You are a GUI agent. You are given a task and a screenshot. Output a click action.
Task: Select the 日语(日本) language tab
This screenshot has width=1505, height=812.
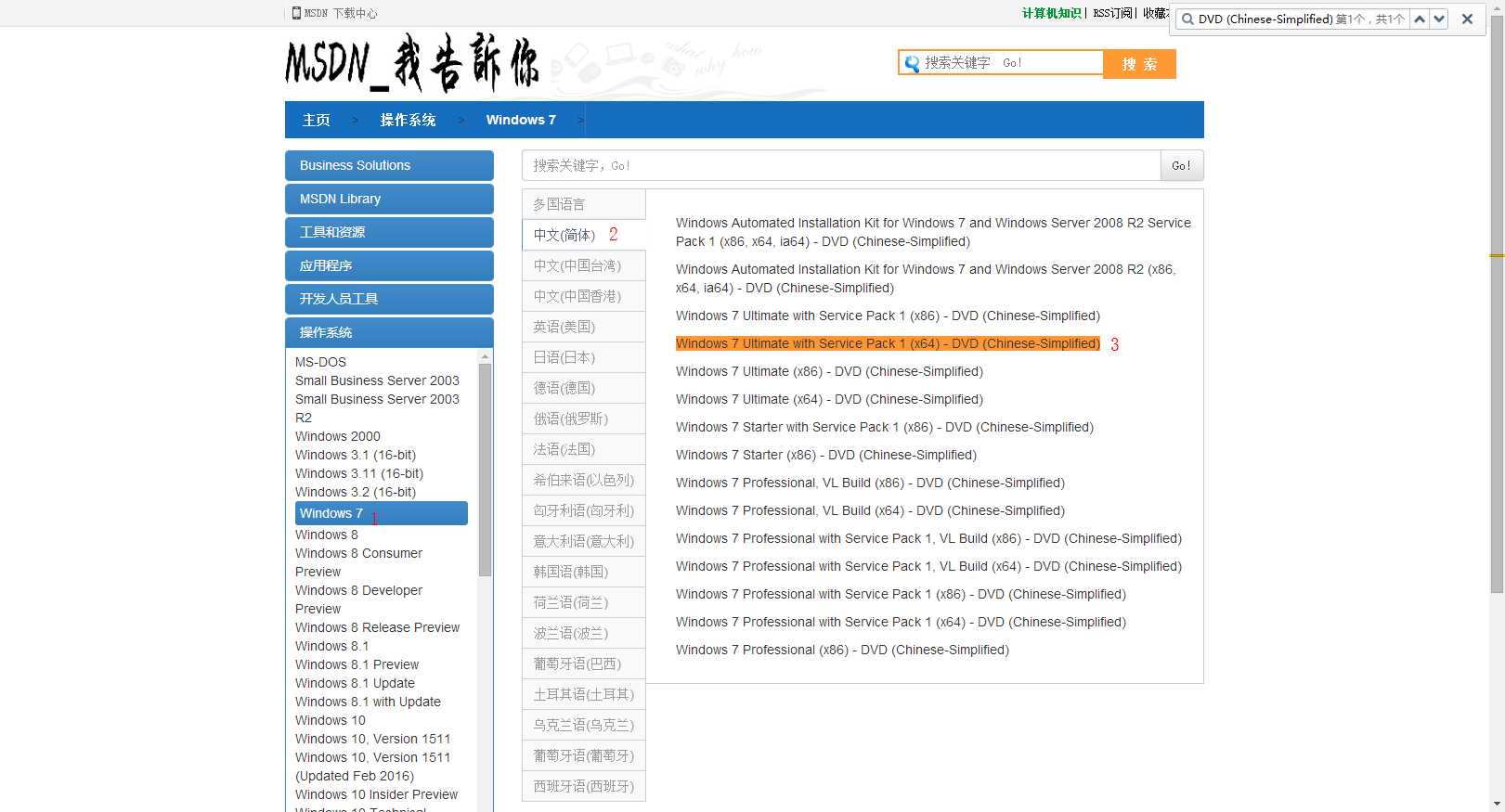(x=583, y=357)
